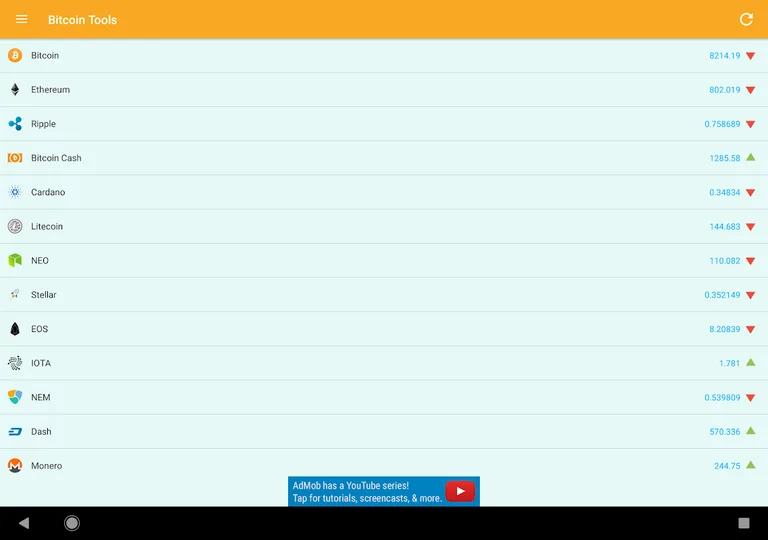Click the red down arrow for NEO

tap(750, 261)
